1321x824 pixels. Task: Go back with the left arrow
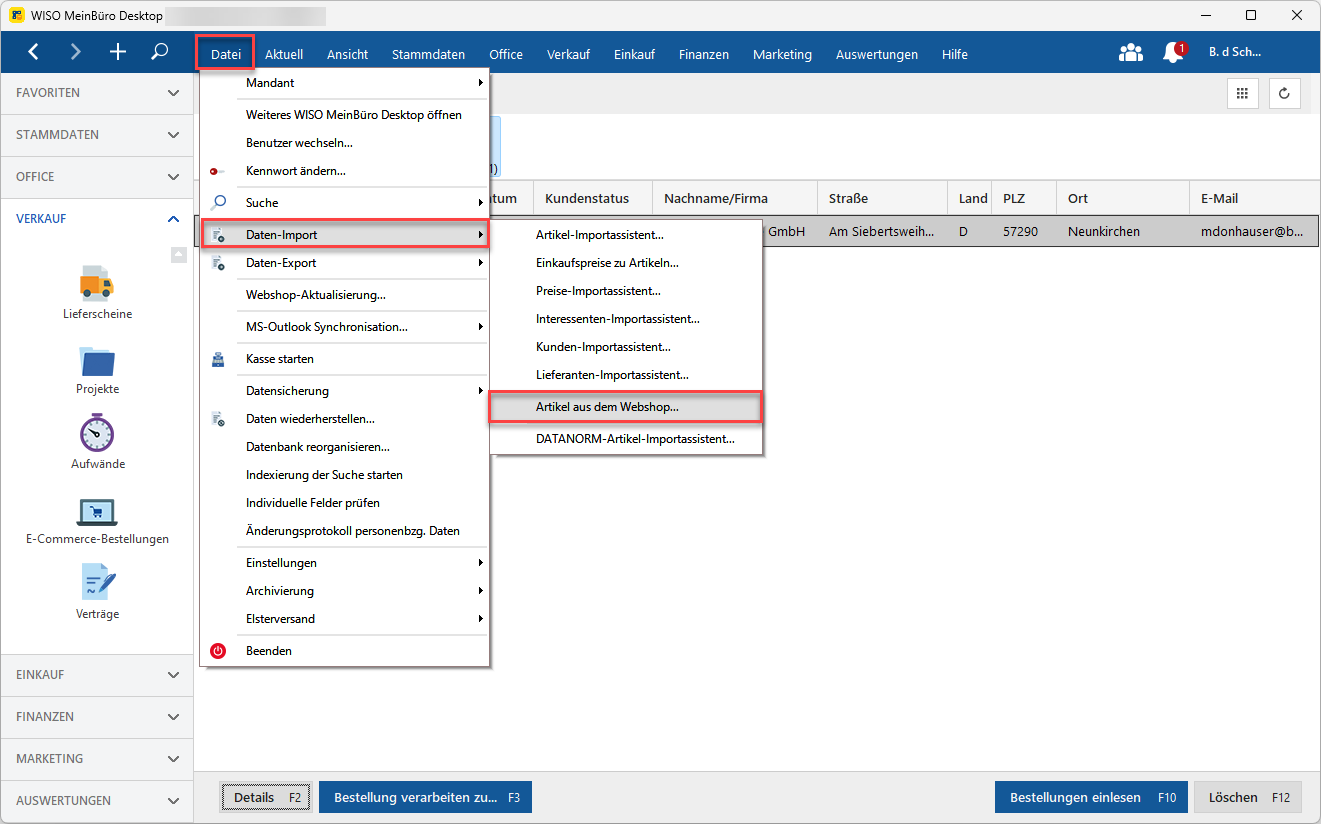click(34, 53)
